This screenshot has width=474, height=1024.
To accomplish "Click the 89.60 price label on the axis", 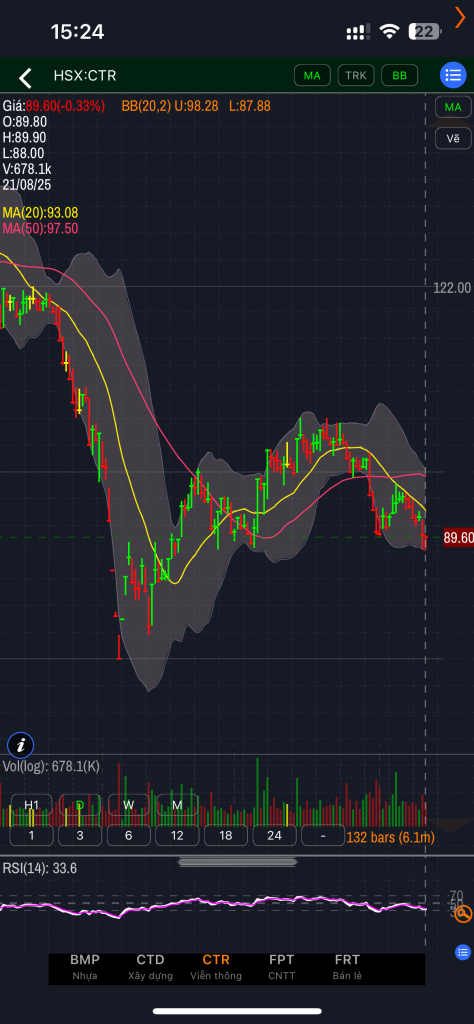I will (458, 538).
